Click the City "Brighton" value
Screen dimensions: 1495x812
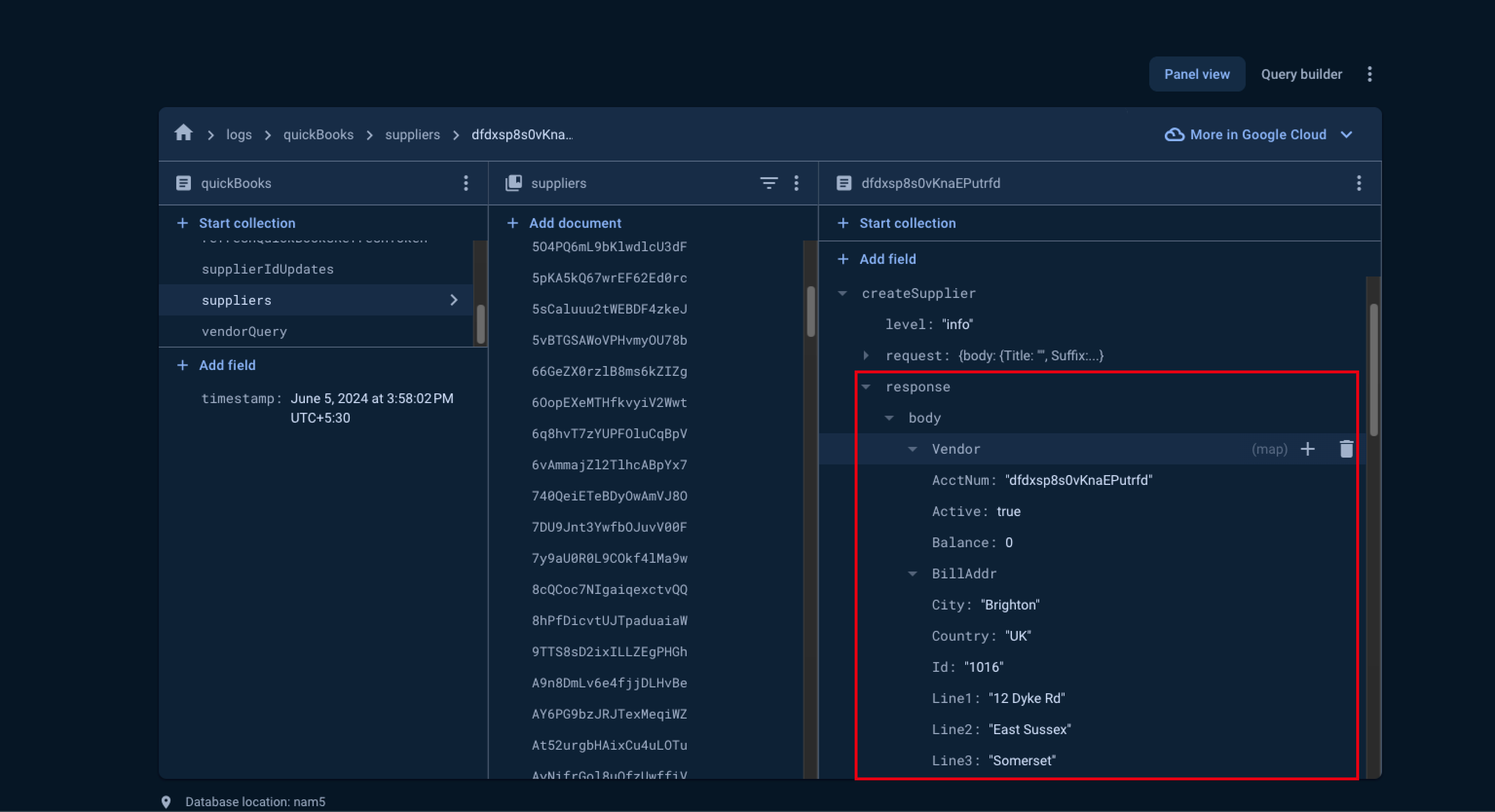[x=1010, y=605]
